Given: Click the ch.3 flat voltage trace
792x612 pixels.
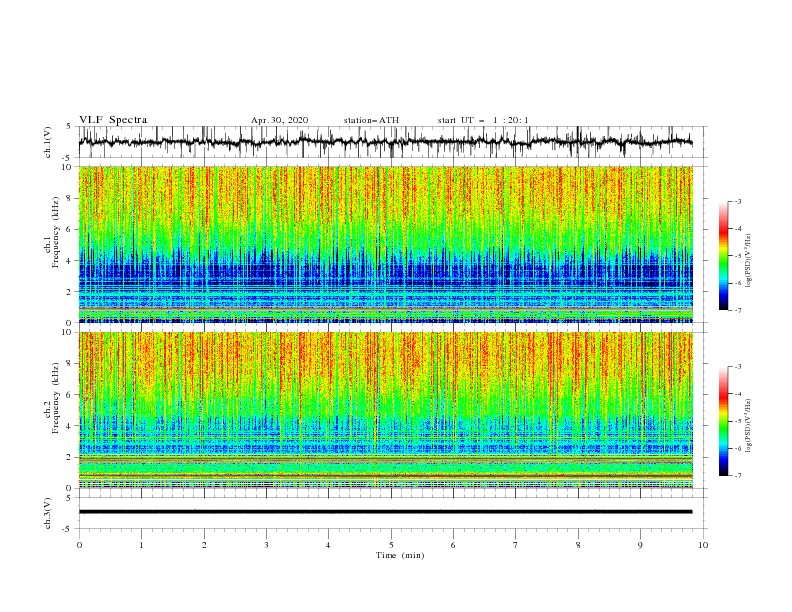Looking at the screenshot, I should (385, 512).
